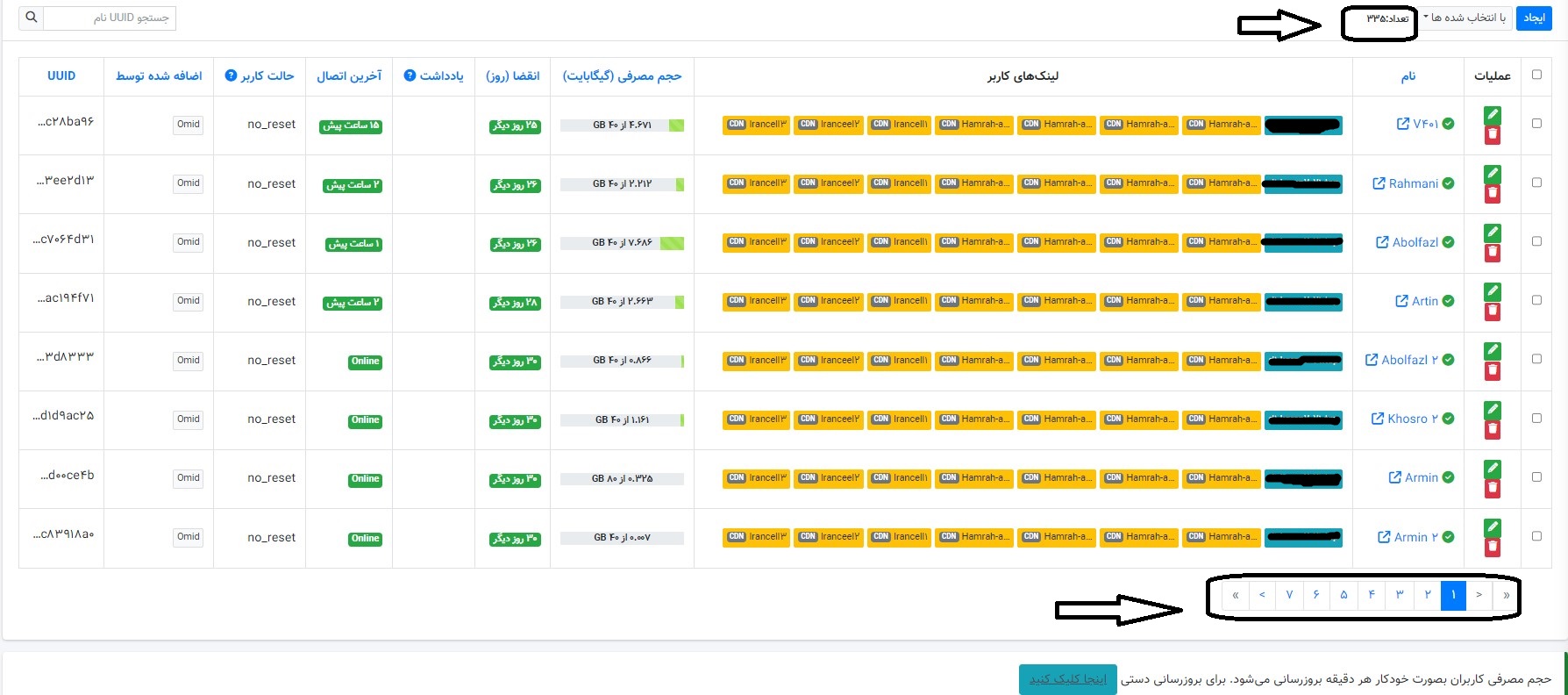Open edit icon for Abolfazl ۲ row
1568x695 pixels.
pyautogui.click(x=1493, y=351)
